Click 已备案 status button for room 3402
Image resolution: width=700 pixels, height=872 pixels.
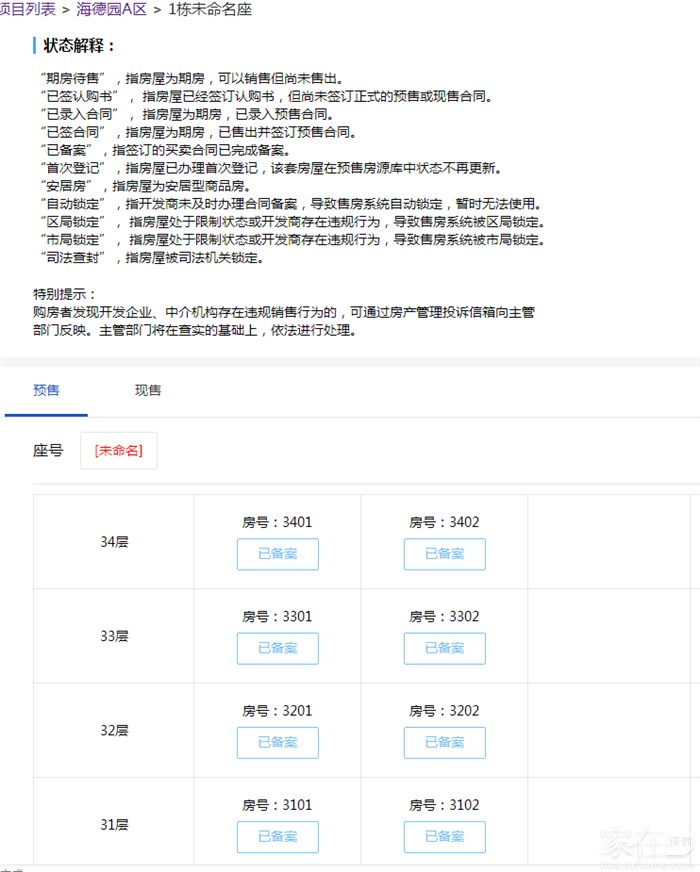[x=444, y=554]
